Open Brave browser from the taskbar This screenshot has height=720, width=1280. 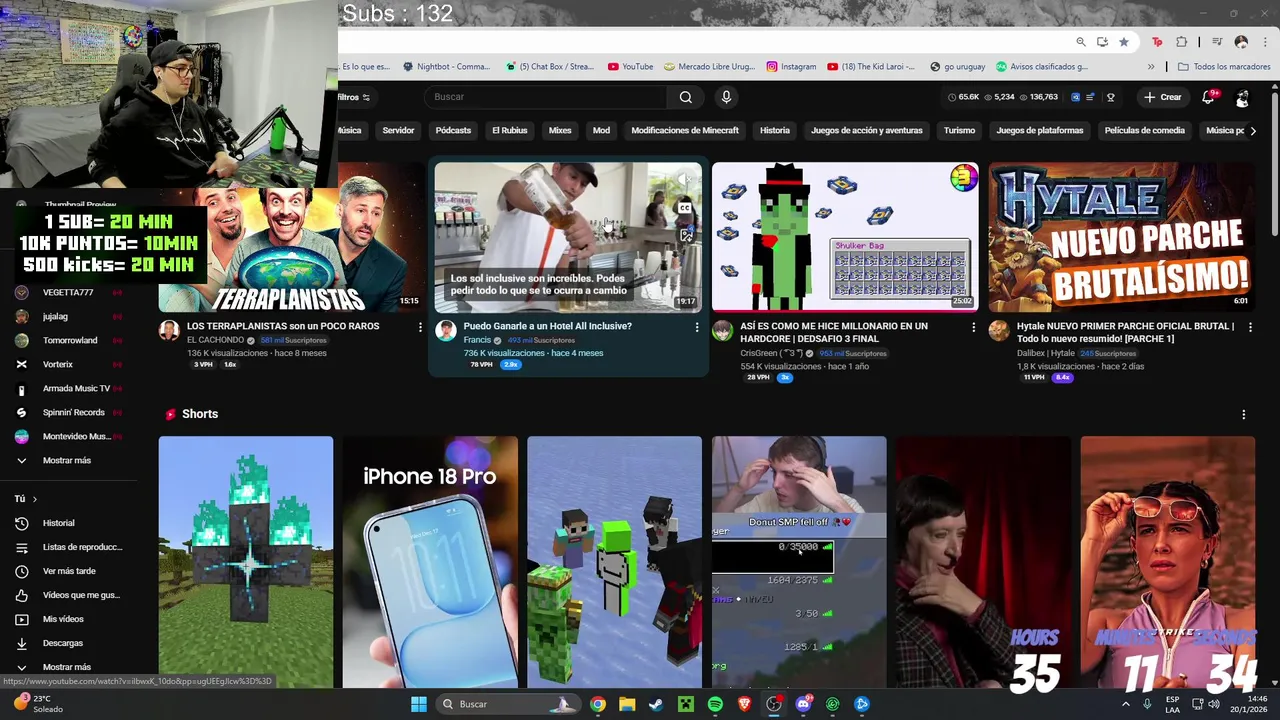[744, 704]
